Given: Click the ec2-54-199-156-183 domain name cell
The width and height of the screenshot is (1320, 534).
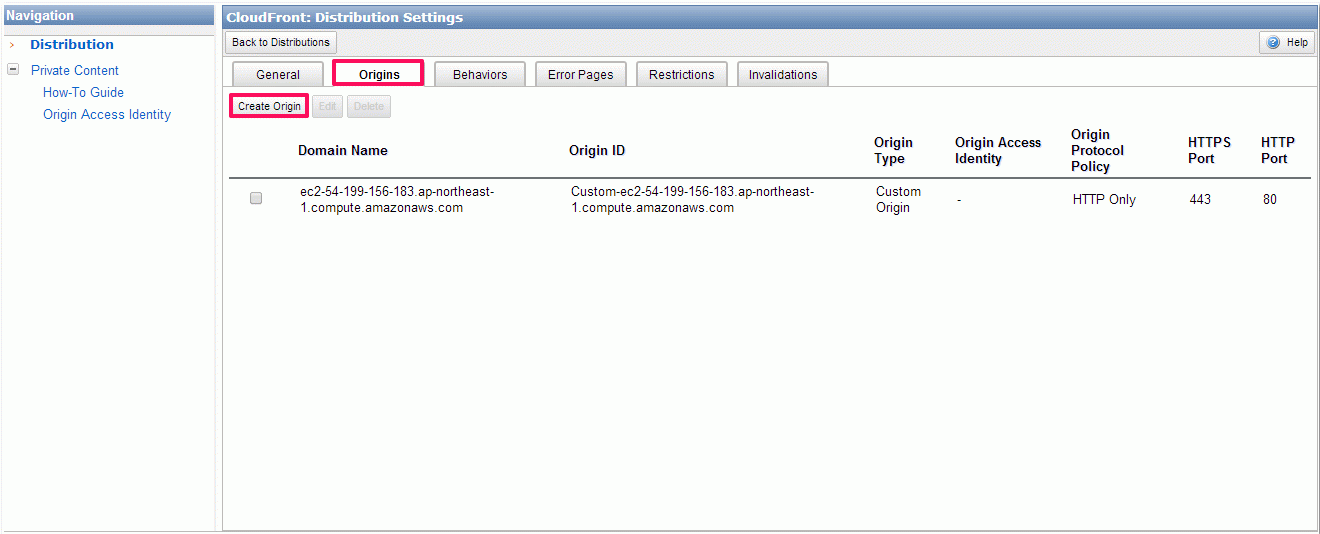Looking at the screenshot, I should 397,200.
